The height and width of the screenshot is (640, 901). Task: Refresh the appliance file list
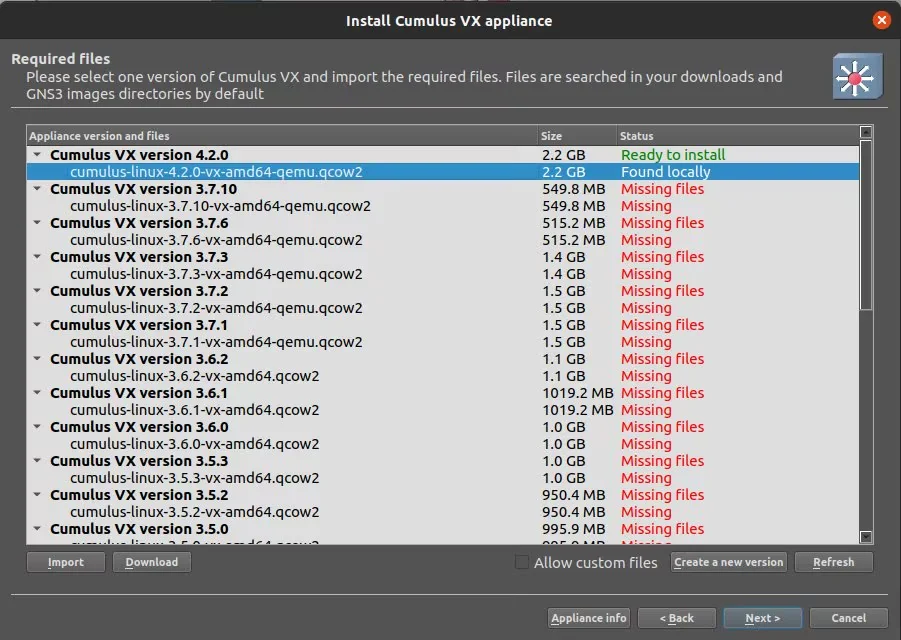tap(833, 562)
